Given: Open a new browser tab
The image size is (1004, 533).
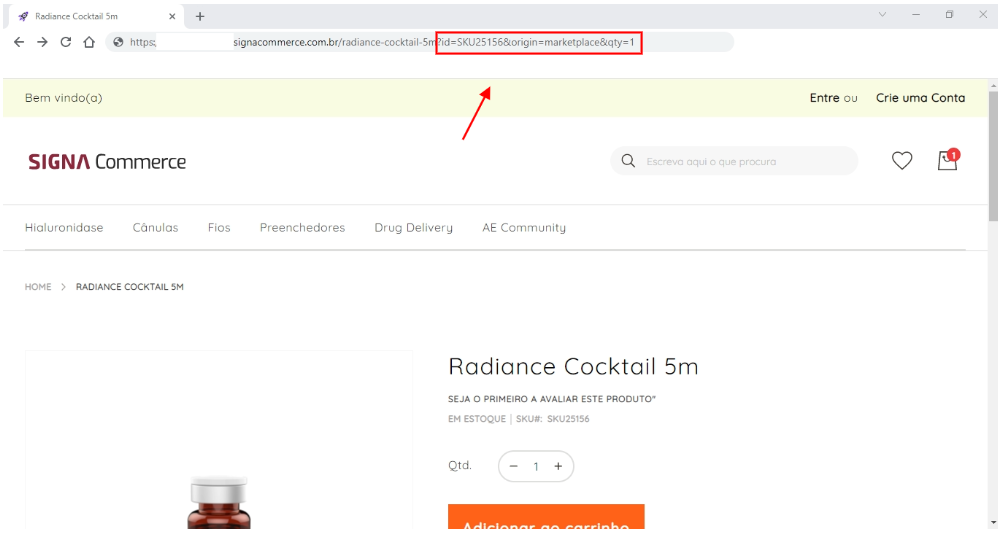Looking at the screenshot, I should coord(200,16).
